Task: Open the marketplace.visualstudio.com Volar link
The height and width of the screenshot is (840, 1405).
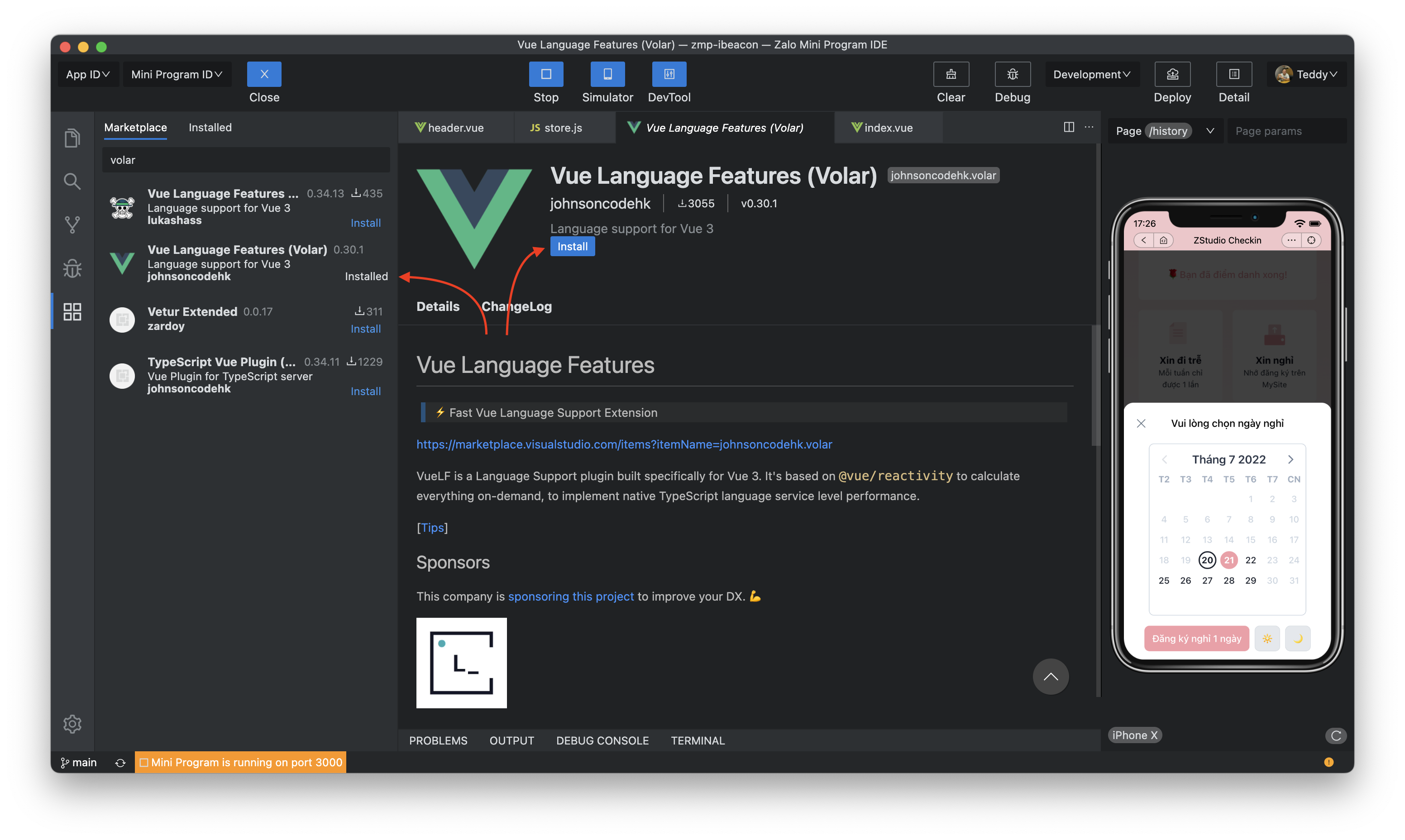Action: 624,444
